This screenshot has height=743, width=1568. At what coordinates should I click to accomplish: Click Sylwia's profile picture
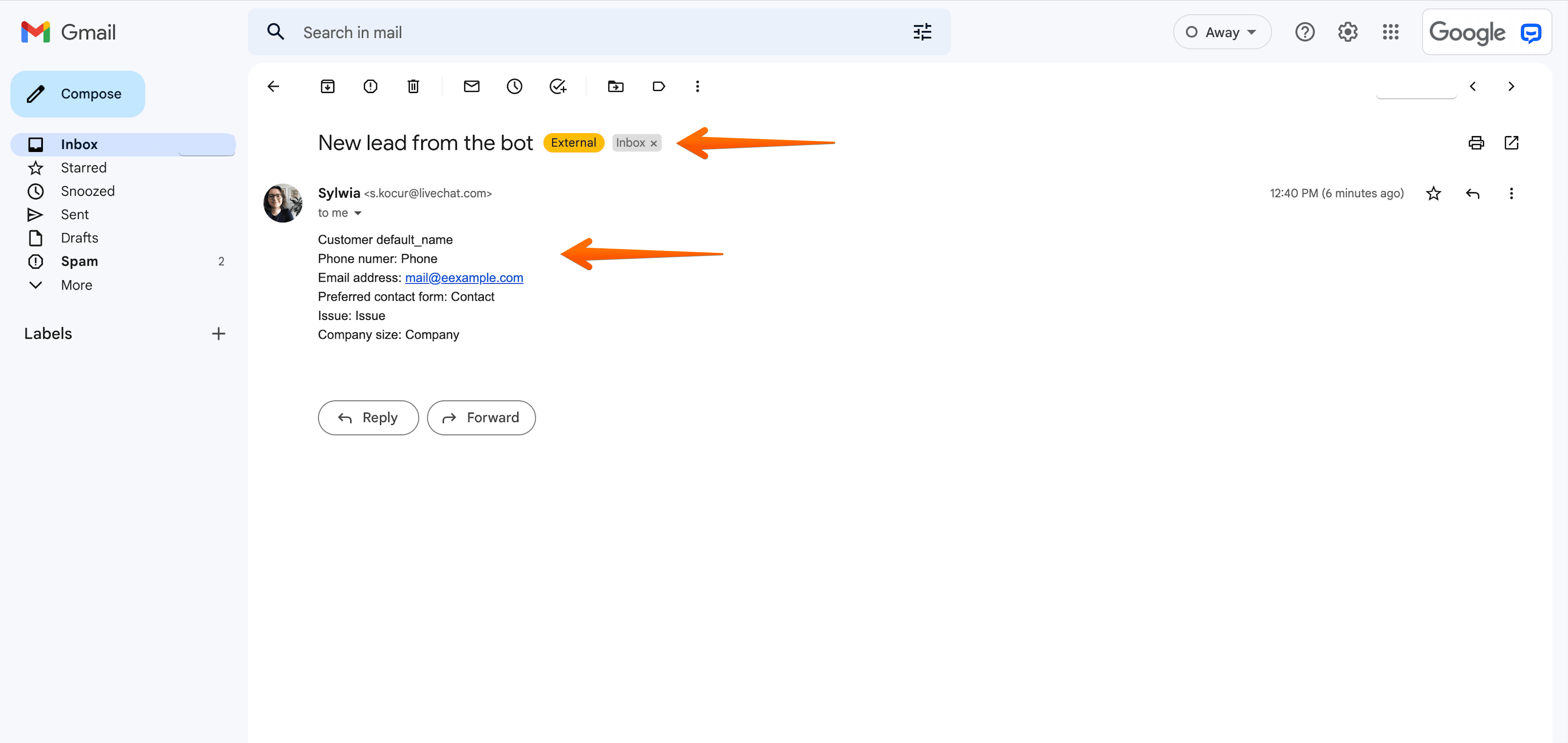coord(283,203)
